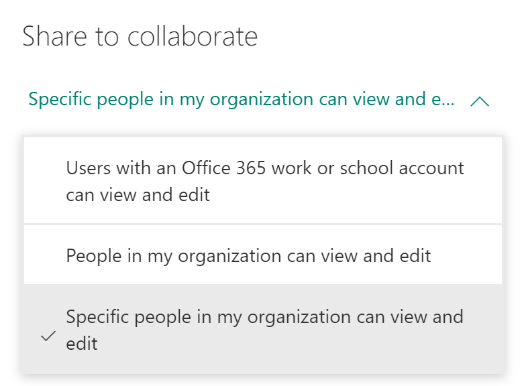Viewport: 526px width, 386px height.
Task: Click the Share to collaborate heading
Action: (140, 36)
